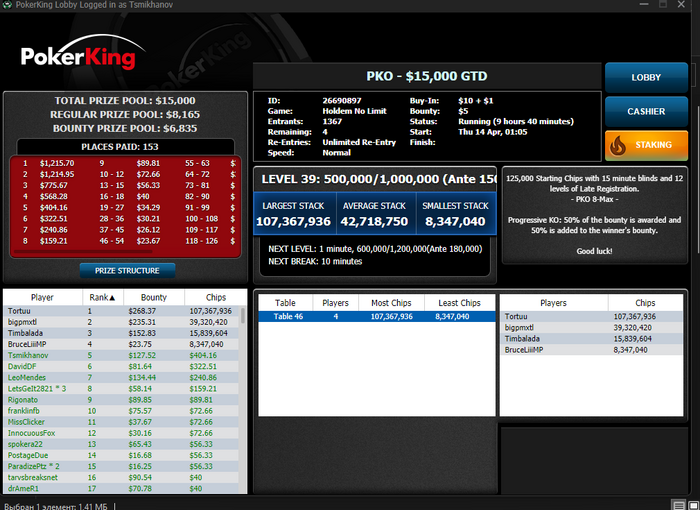Screen dimensions: 700x510
Task: Click tournament ID 26690897
Action: 342,101
